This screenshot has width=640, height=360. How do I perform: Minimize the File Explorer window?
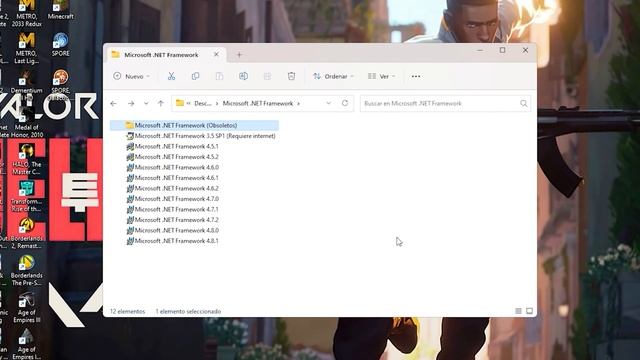(480, 50)
